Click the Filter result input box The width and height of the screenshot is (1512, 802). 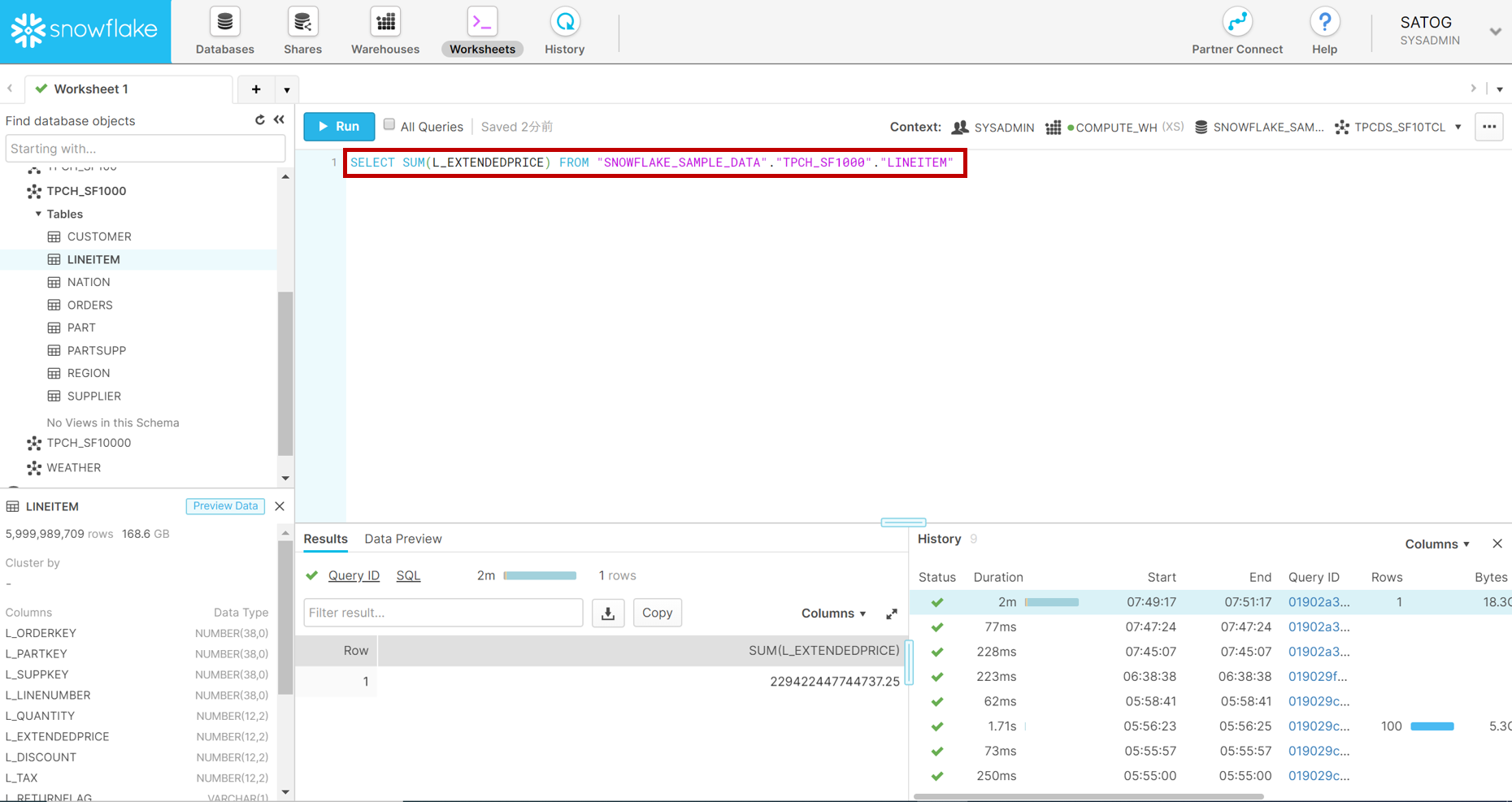coord(443,613)
